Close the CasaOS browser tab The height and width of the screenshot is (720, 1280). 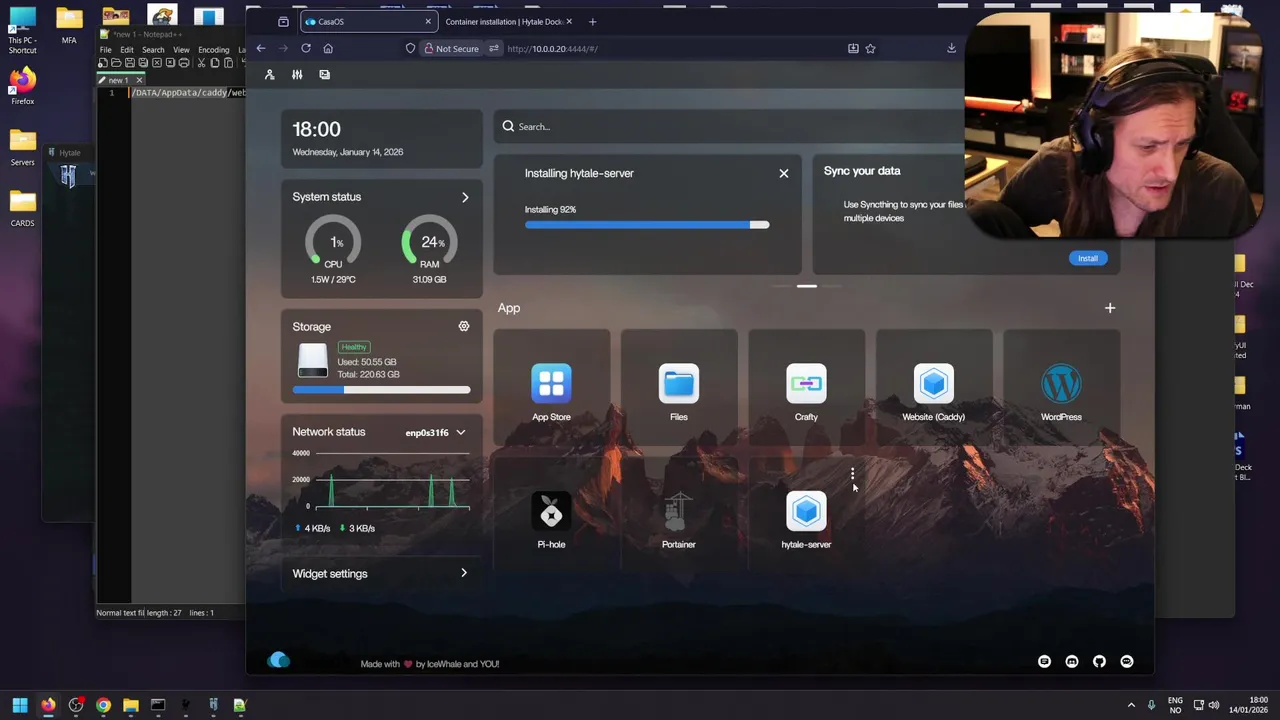point(428,21)
